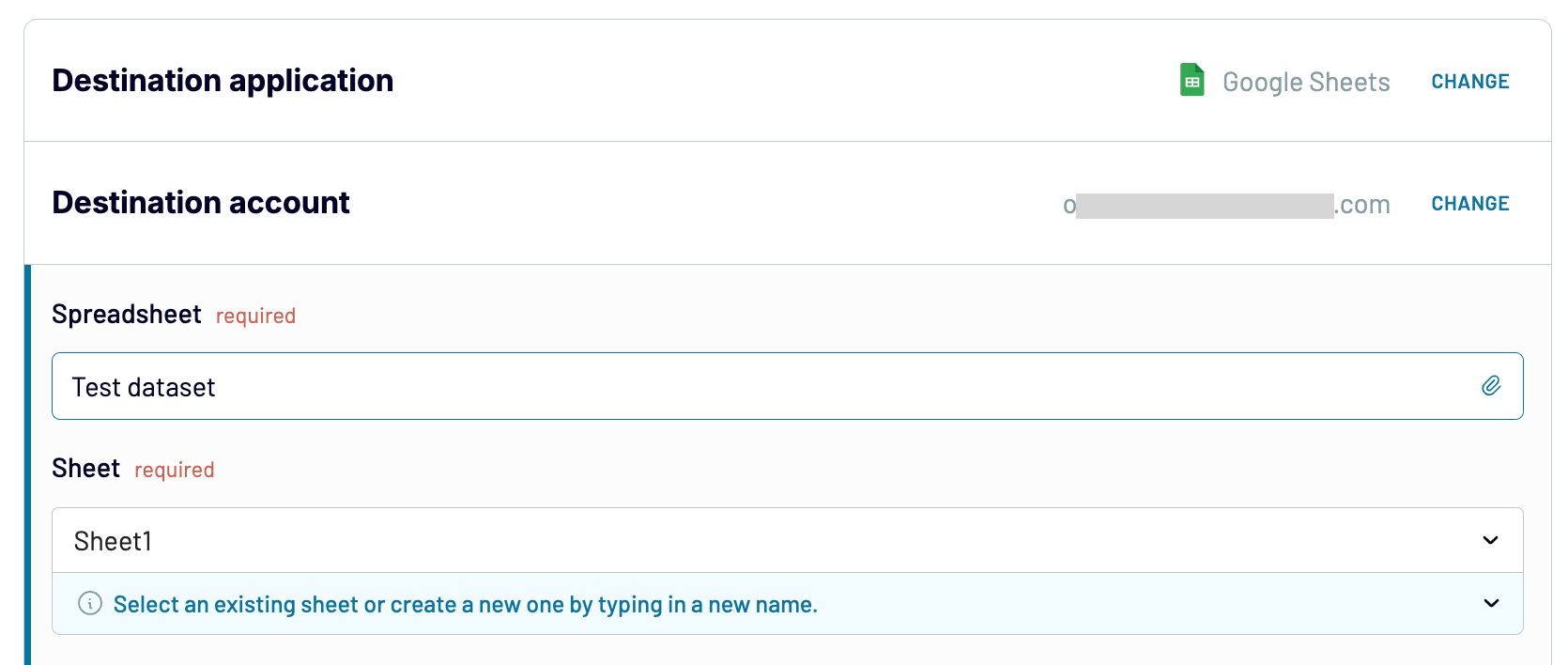
Task: Change the destination account
Action: pyautogui.click(x=1469, y=204)
